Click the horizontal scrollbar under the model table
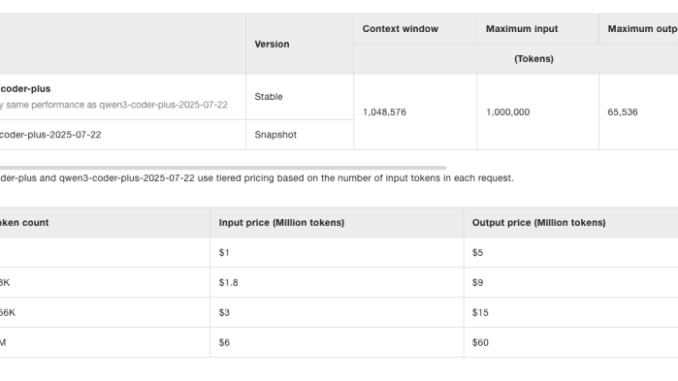The height and width of the screenshot is (381, 678). click(x=223, y=167)
